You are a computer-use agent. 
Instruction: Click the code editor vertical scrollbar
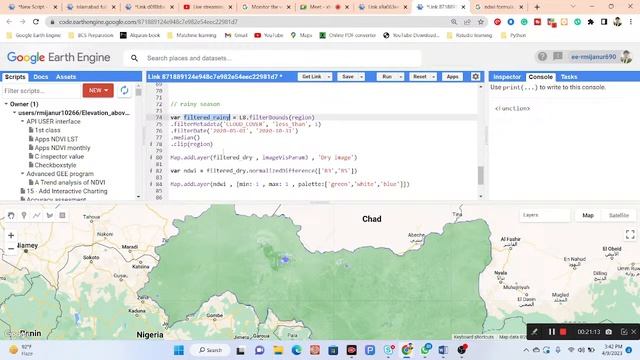pyautogui.click(x=481, y=176)
